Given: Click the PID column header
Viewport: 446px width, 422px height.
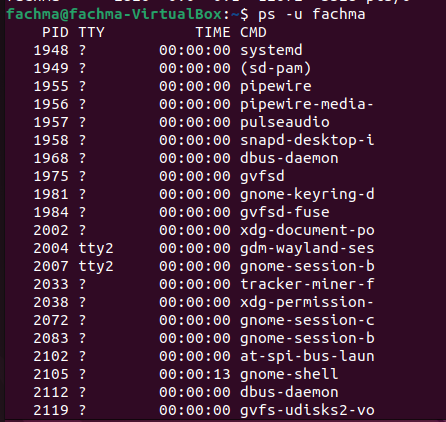Looking at the screenshot, I should (55, 32).
